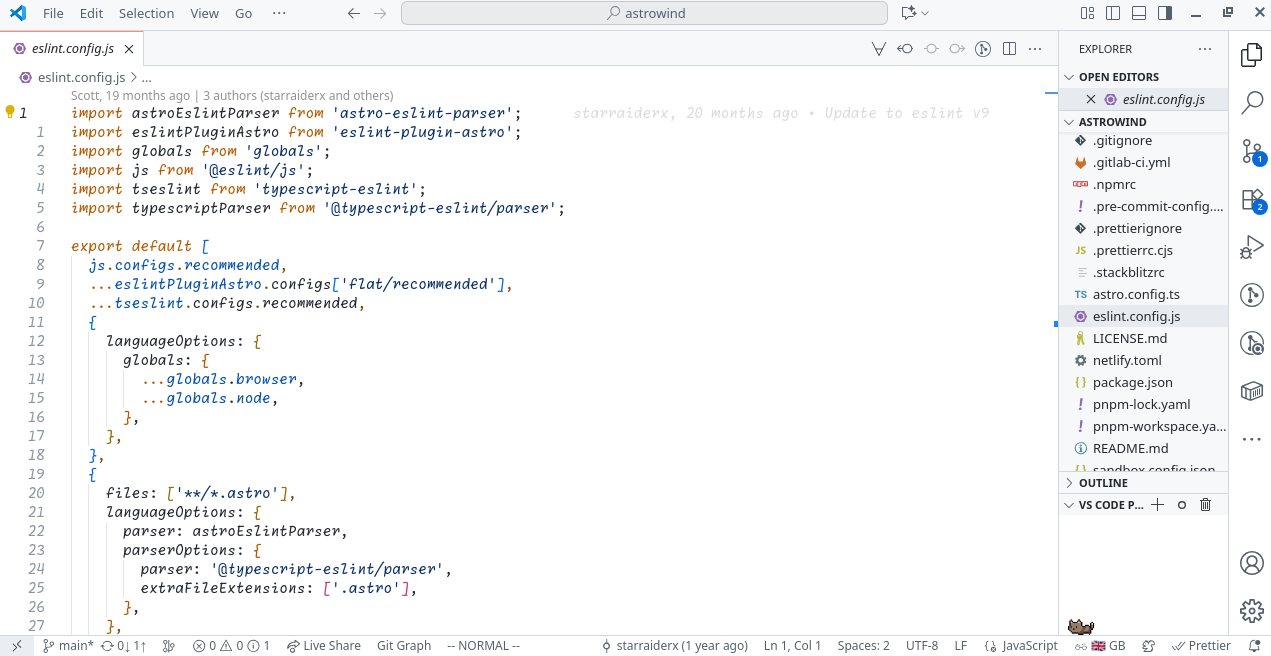Throw a ball with the circle icon
The image size is (1271, 656).
point(1181,505)
